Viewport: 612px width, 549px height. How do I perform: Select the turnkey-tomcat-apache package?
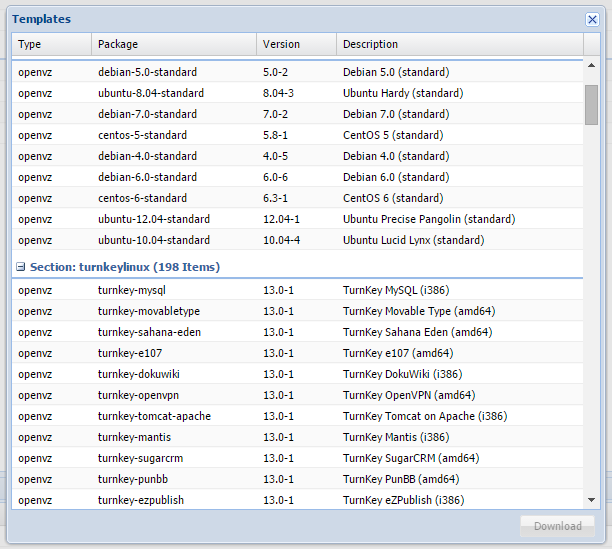154,416
